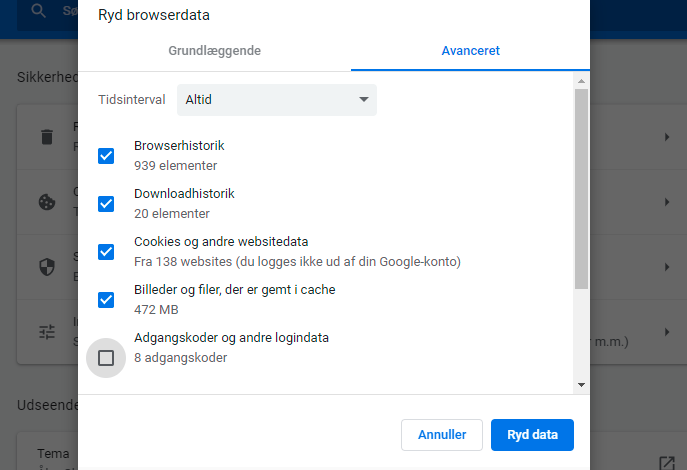Expand the chevron on the trash icon row
Image resolution: width=687 pixels, height=470 pixels.
tap(667, 137)
